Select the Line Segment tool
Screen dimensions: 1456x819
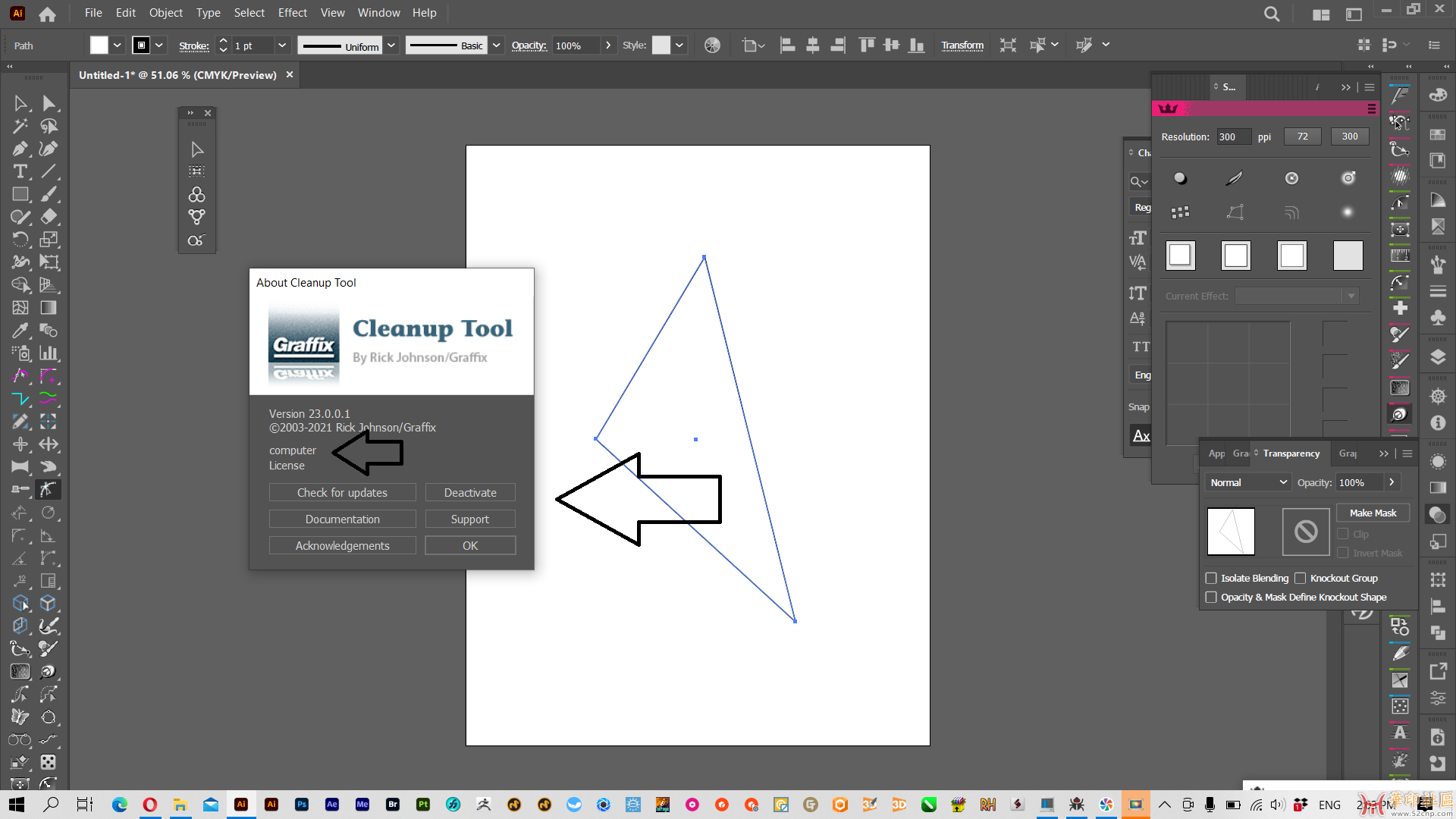pyautogui.click(x=49, y=171)
